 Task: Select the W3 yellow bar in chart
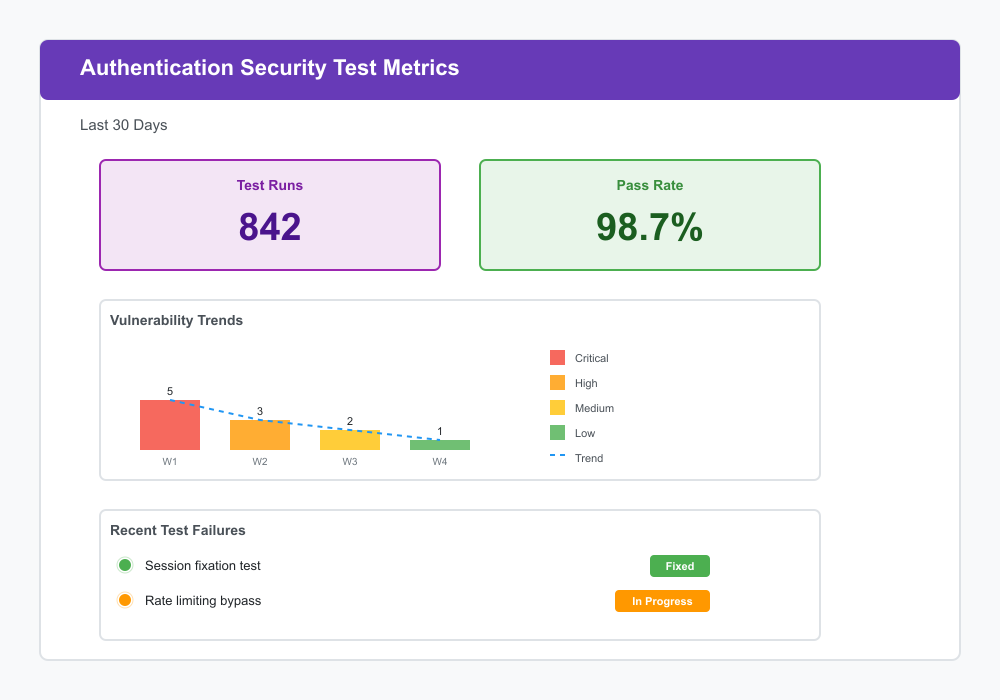[x=349, y=440]
